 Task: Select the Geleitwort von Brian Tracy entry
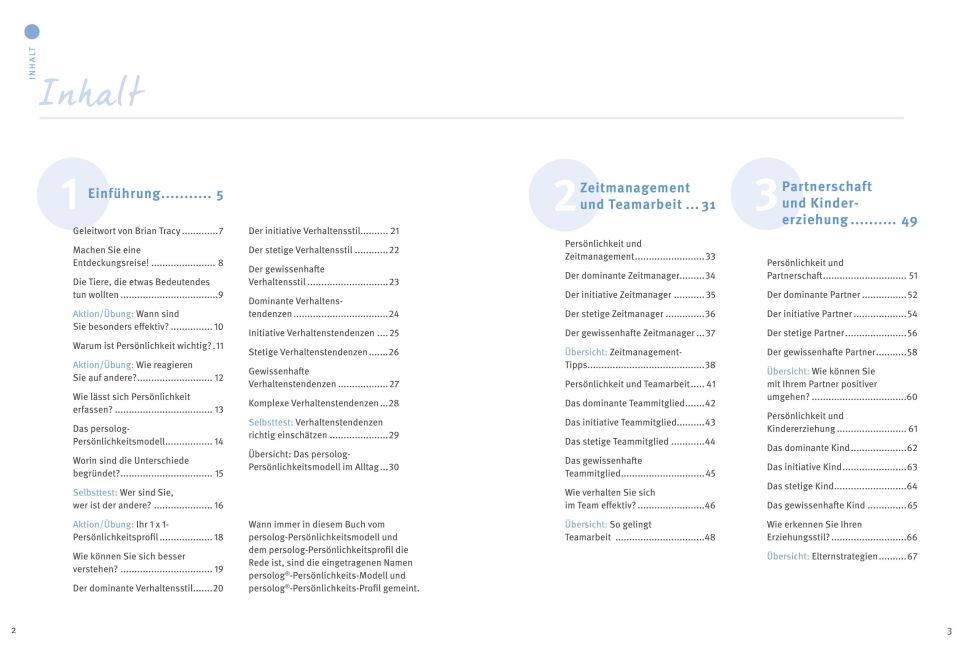coord(148,231)
